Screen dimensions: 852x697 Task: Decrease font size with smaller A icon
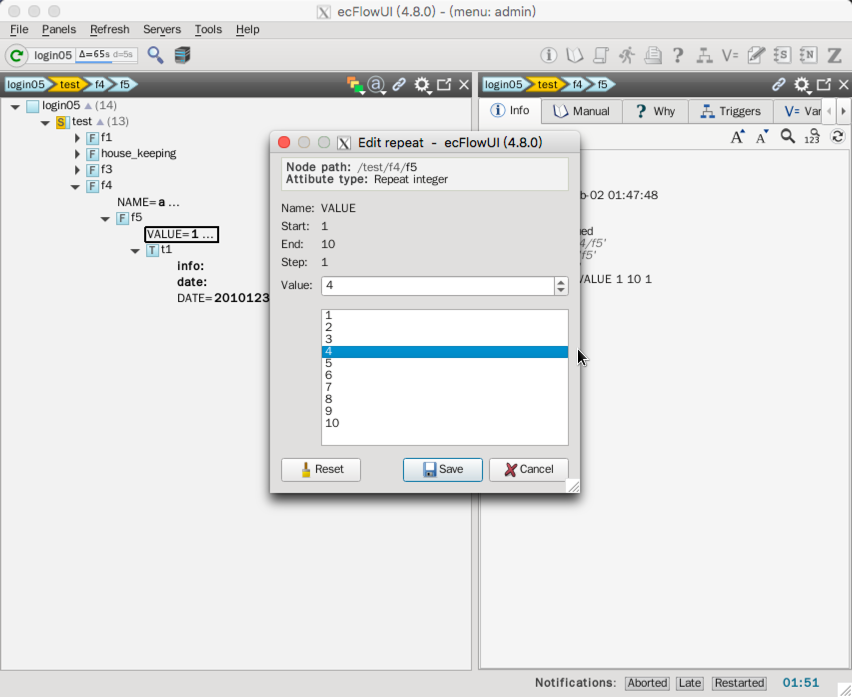coord(762,136)
